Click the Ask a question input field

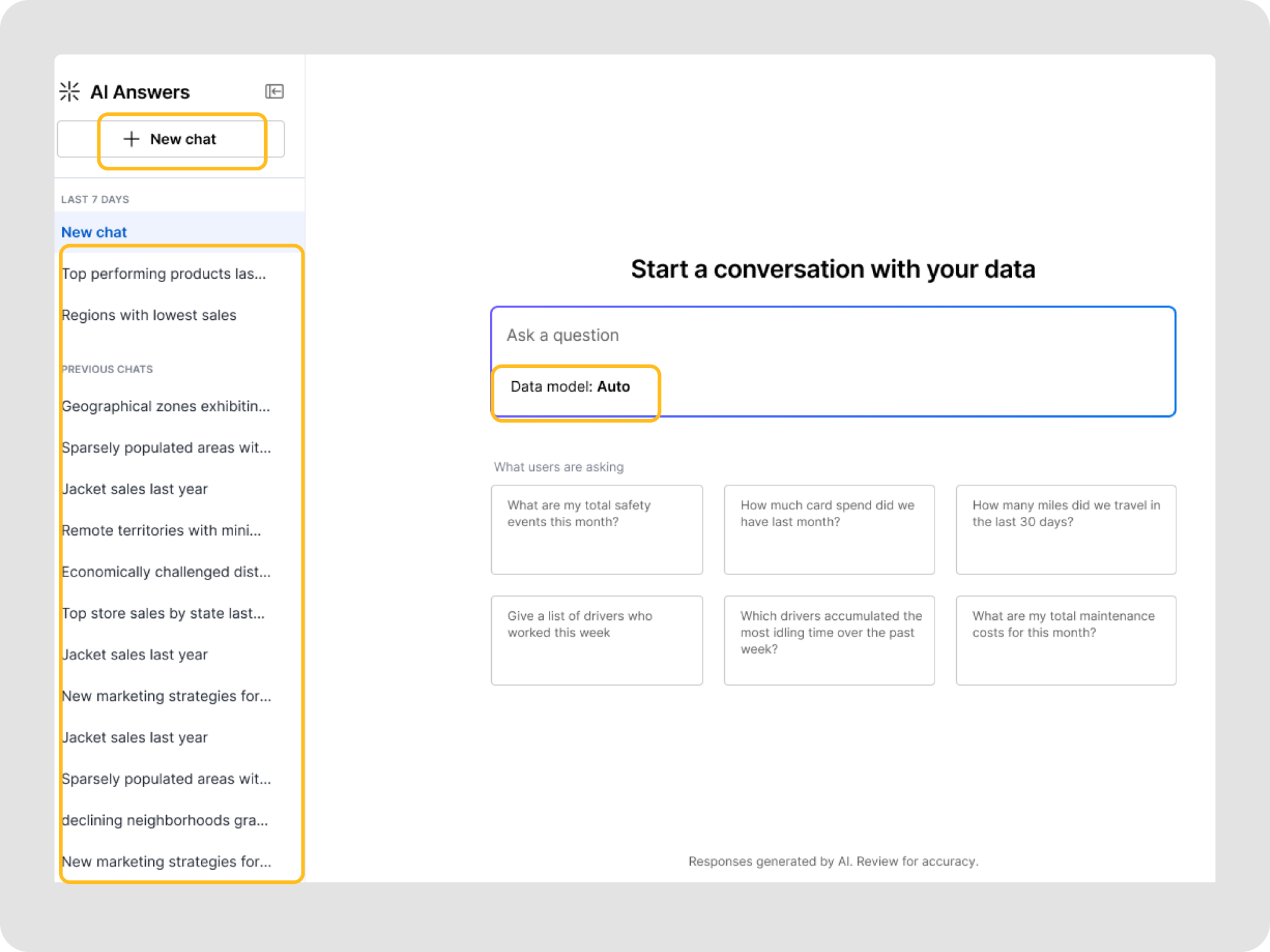[831, 335]
